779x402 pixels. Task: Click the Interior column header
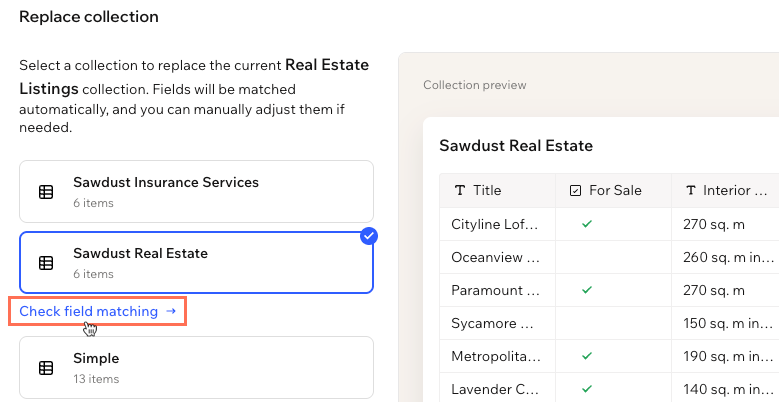725,190
